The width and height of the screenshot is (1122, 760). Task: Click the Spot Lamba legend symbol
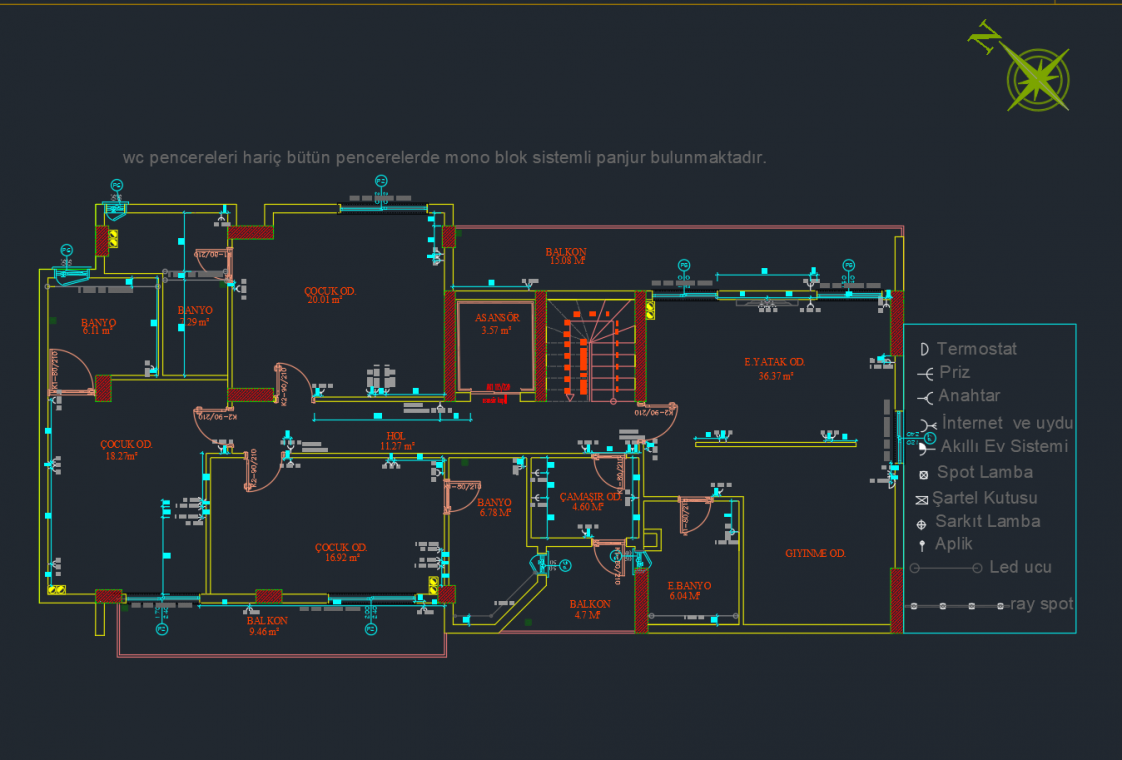[924, 474]
